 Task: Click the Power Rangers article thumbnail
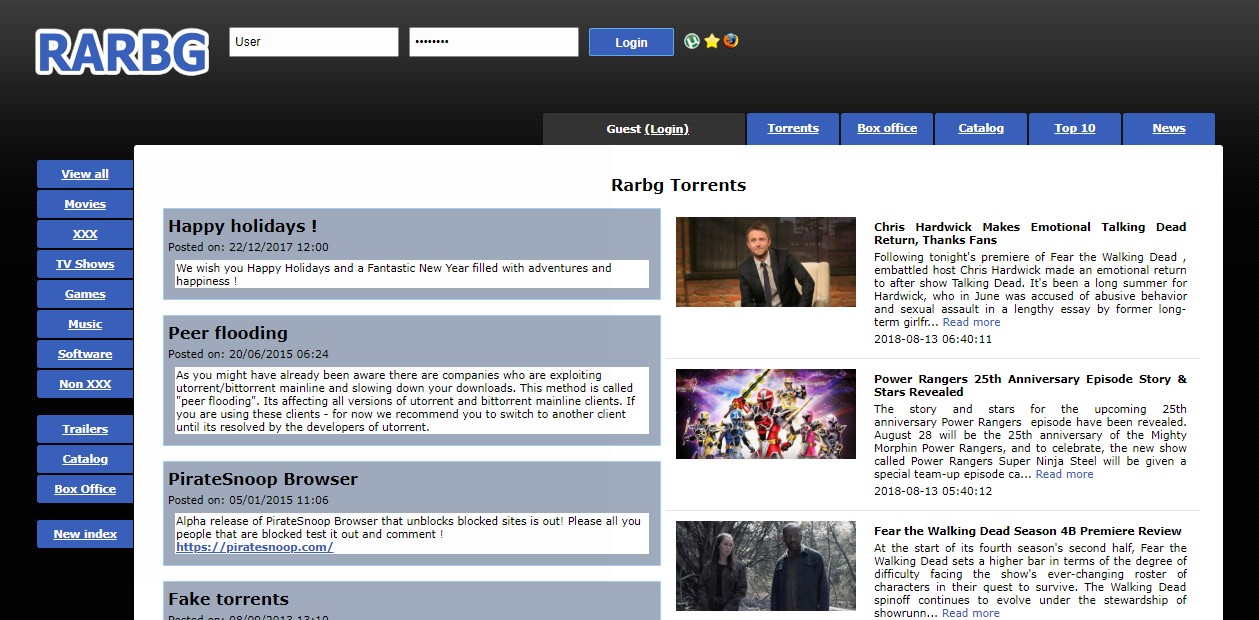pos(766,414)
